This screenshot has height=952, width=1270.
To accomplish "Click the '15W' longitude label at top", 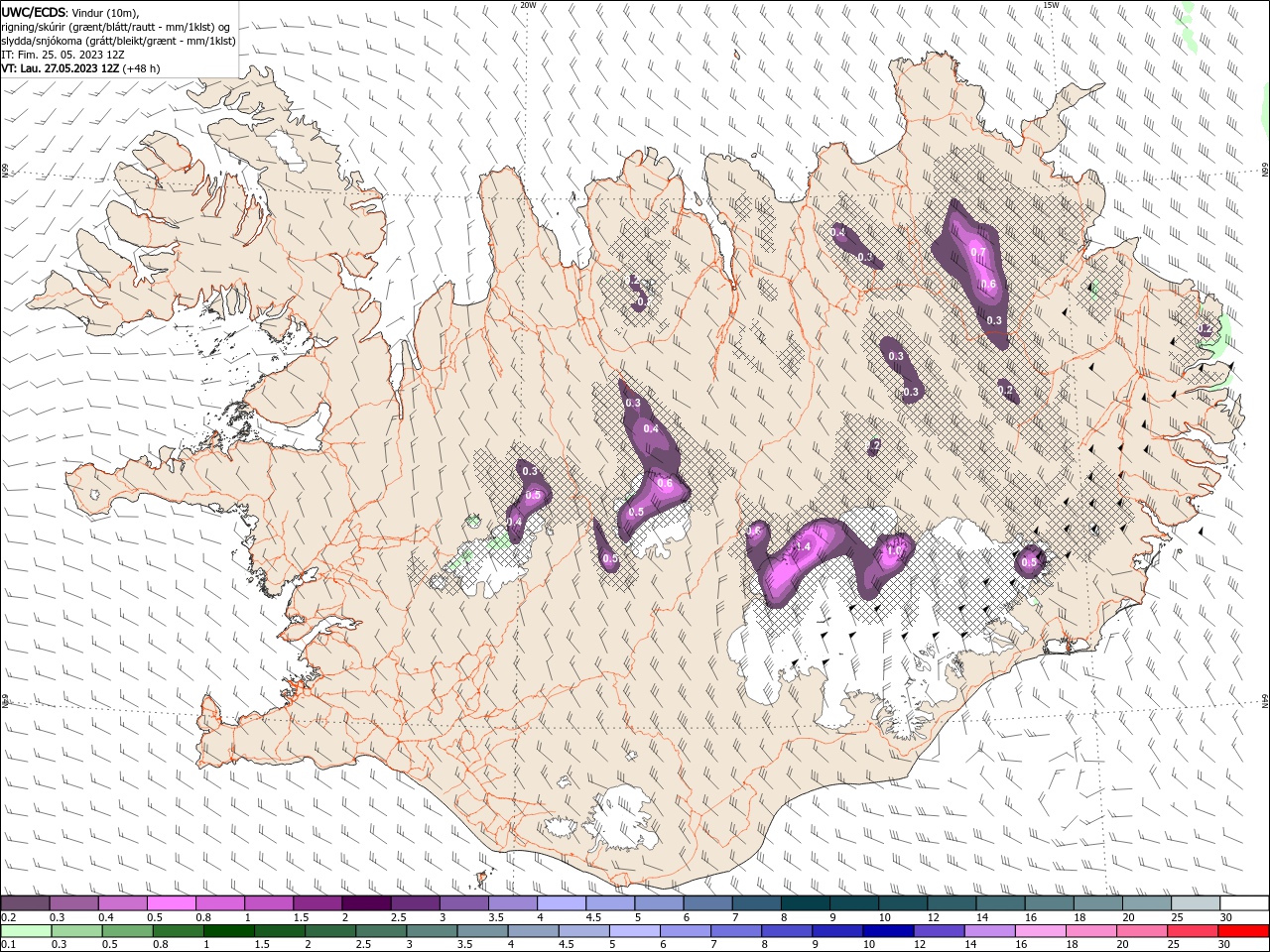I will click(x=1051, y=5).
